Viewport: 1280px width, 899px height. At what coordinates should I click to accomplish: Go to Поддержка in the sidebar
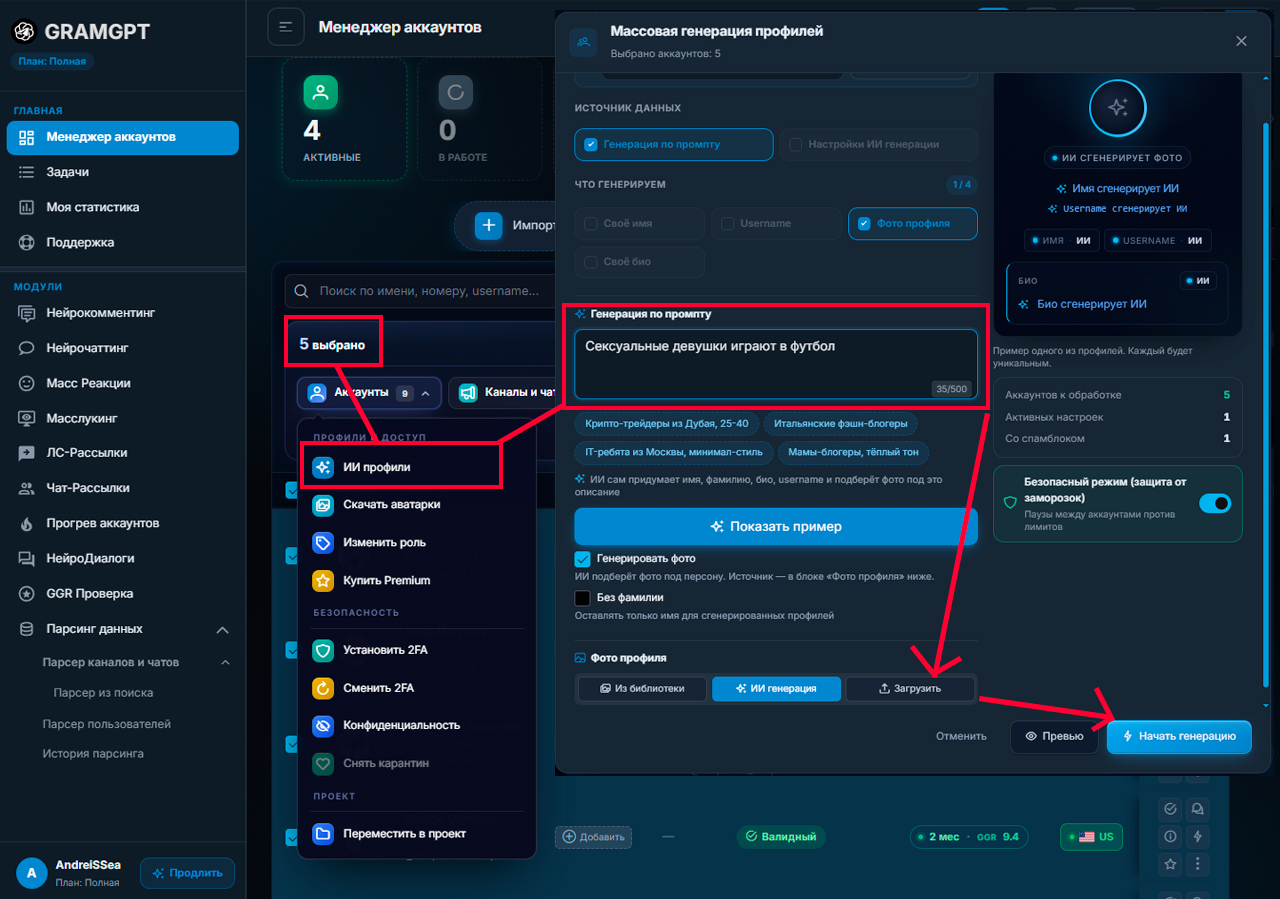click(x=122, y=242)
